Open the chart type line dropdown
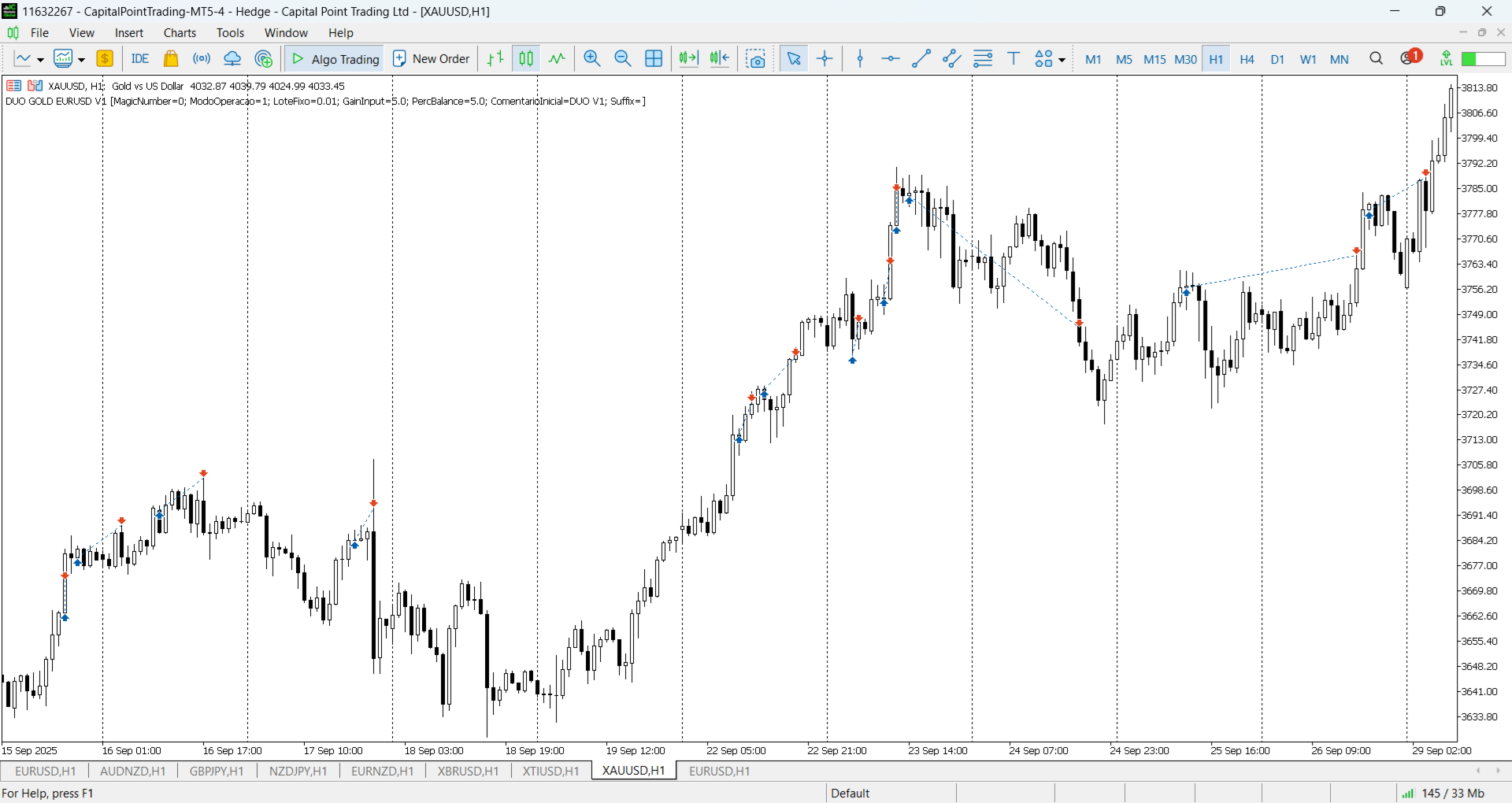Image resolution: width=1512 pixels, height=803 pixels. point(29,59)
